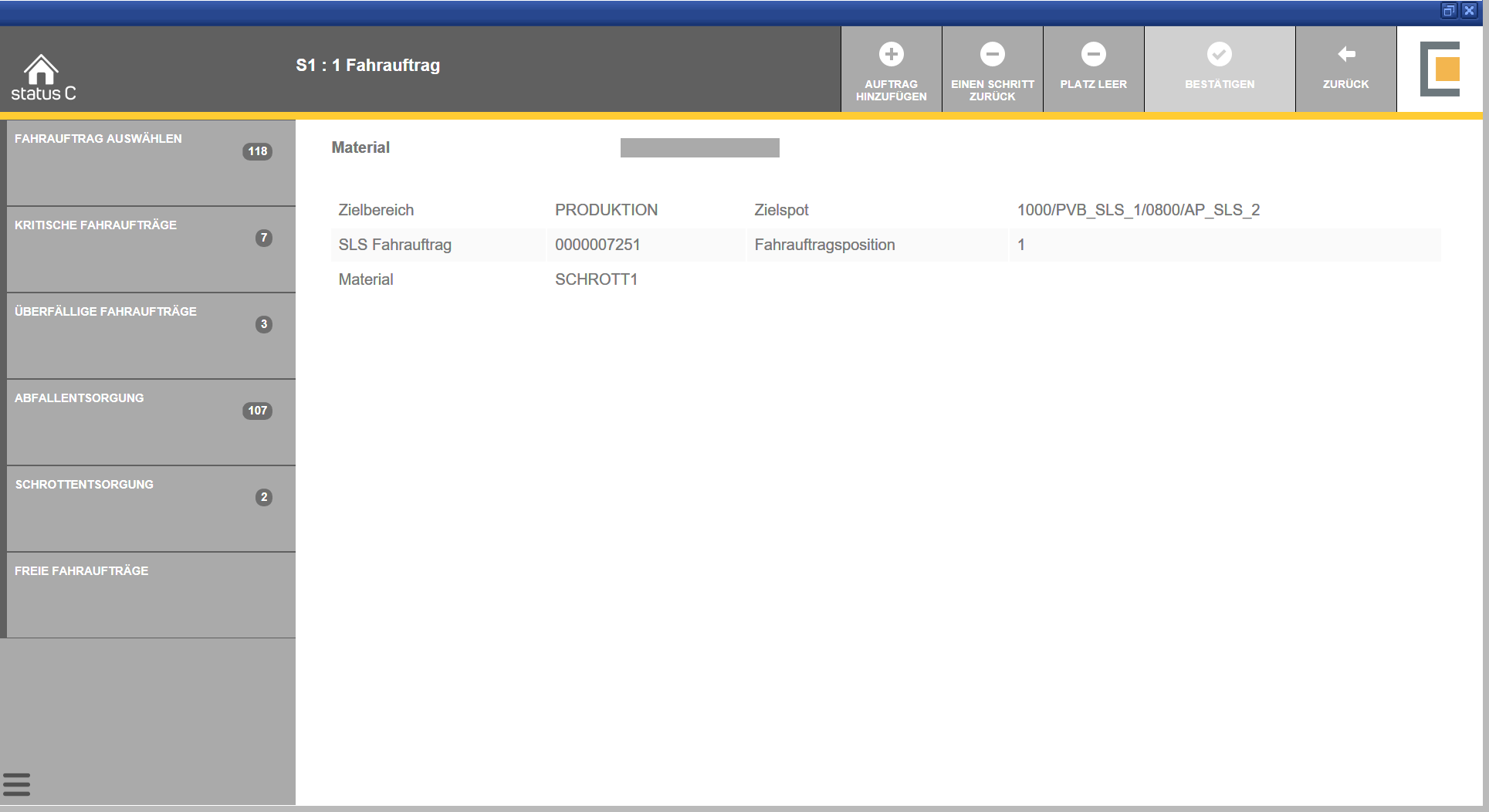Click the SLS Fahrauftrag number 0000007251
Viewport: 1489px width, 812px height.
click(x=597, y=245)
